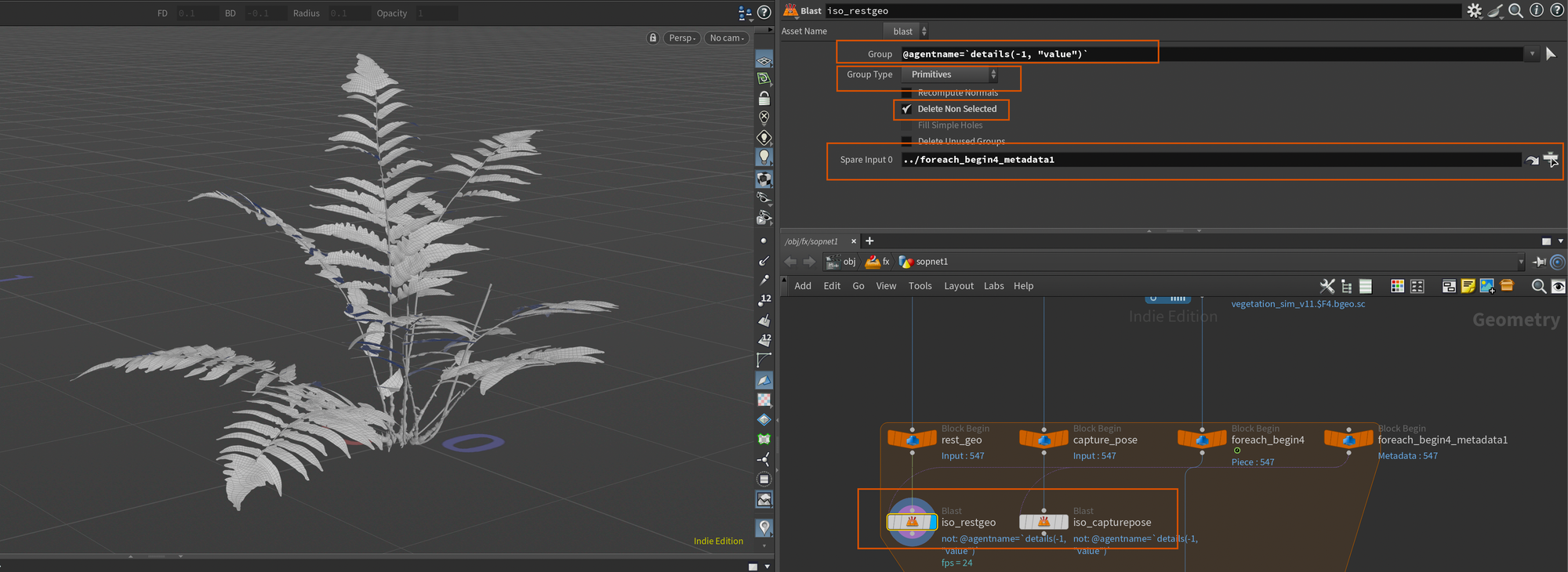Open the Group Type Primitives dropdown

click(949, 74)
